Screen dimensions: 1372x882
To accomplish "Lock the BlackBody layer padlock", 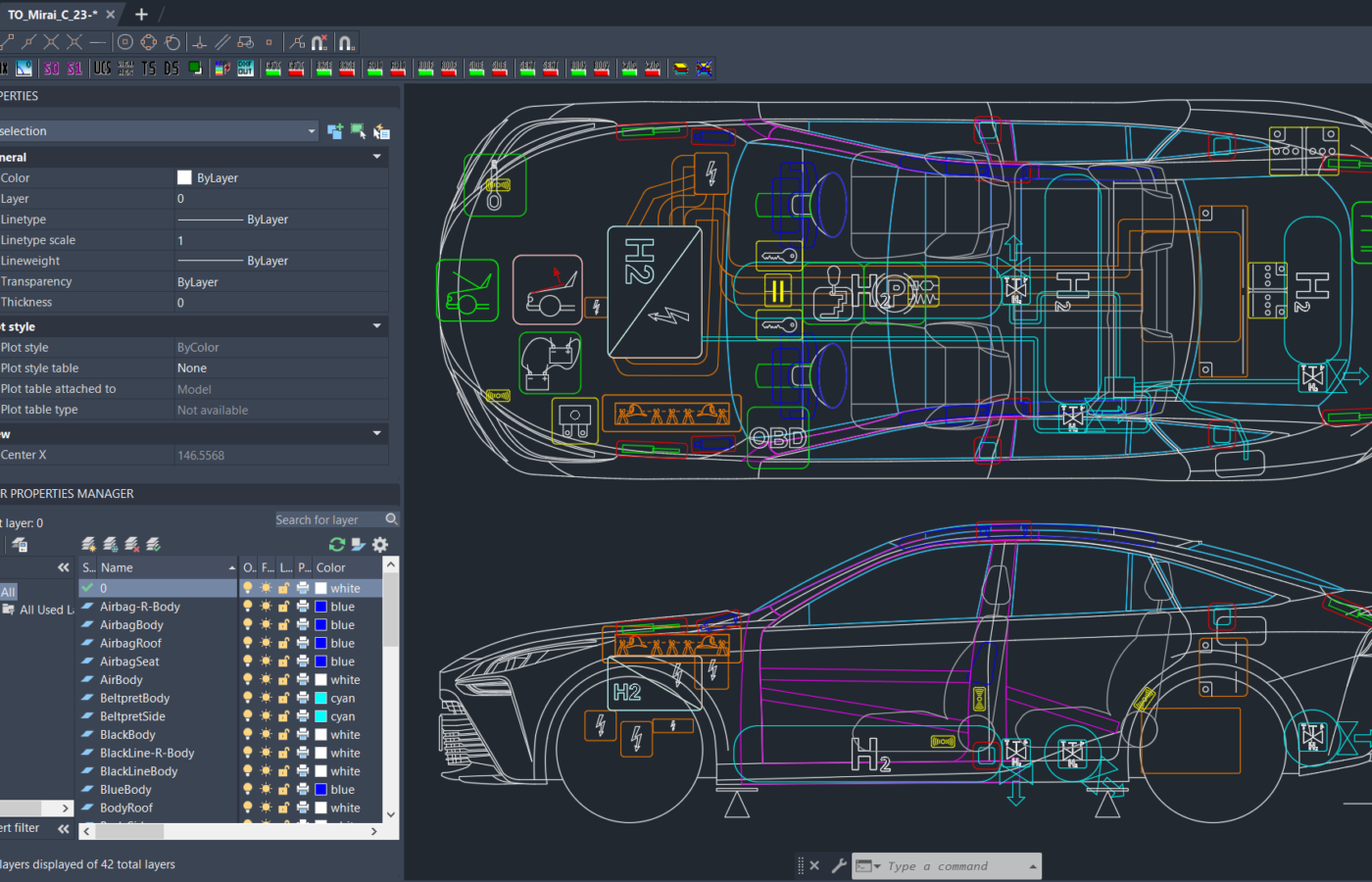I will tap(283, 735).
